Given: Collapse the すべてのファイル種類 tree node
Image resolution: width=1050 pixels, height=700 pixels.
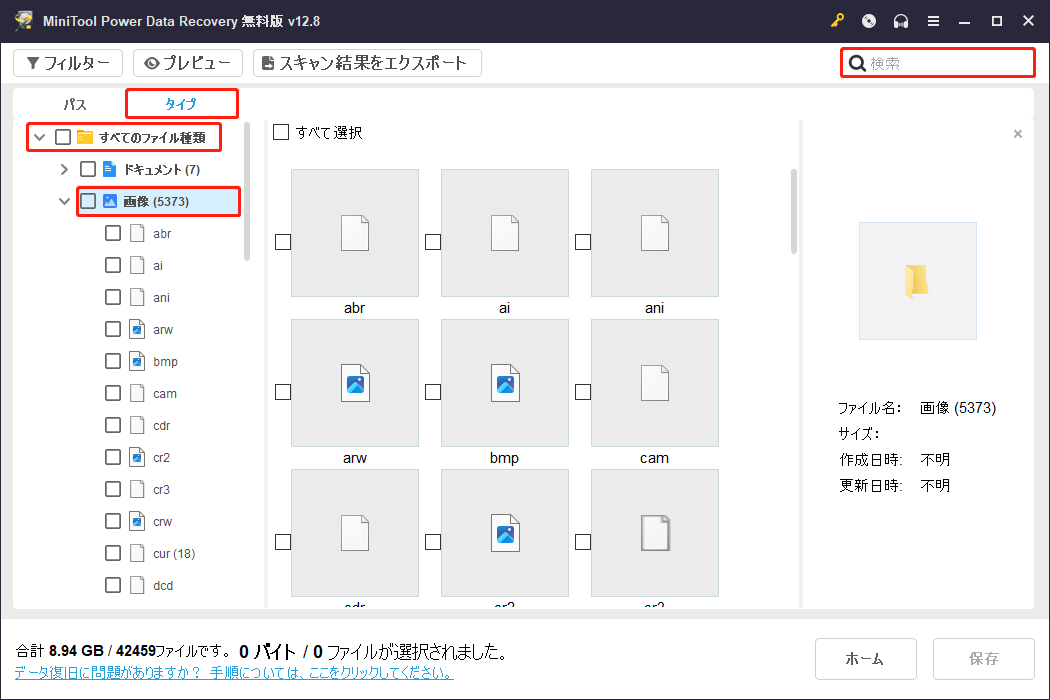Looking at the screenshot, I should 40,135.
